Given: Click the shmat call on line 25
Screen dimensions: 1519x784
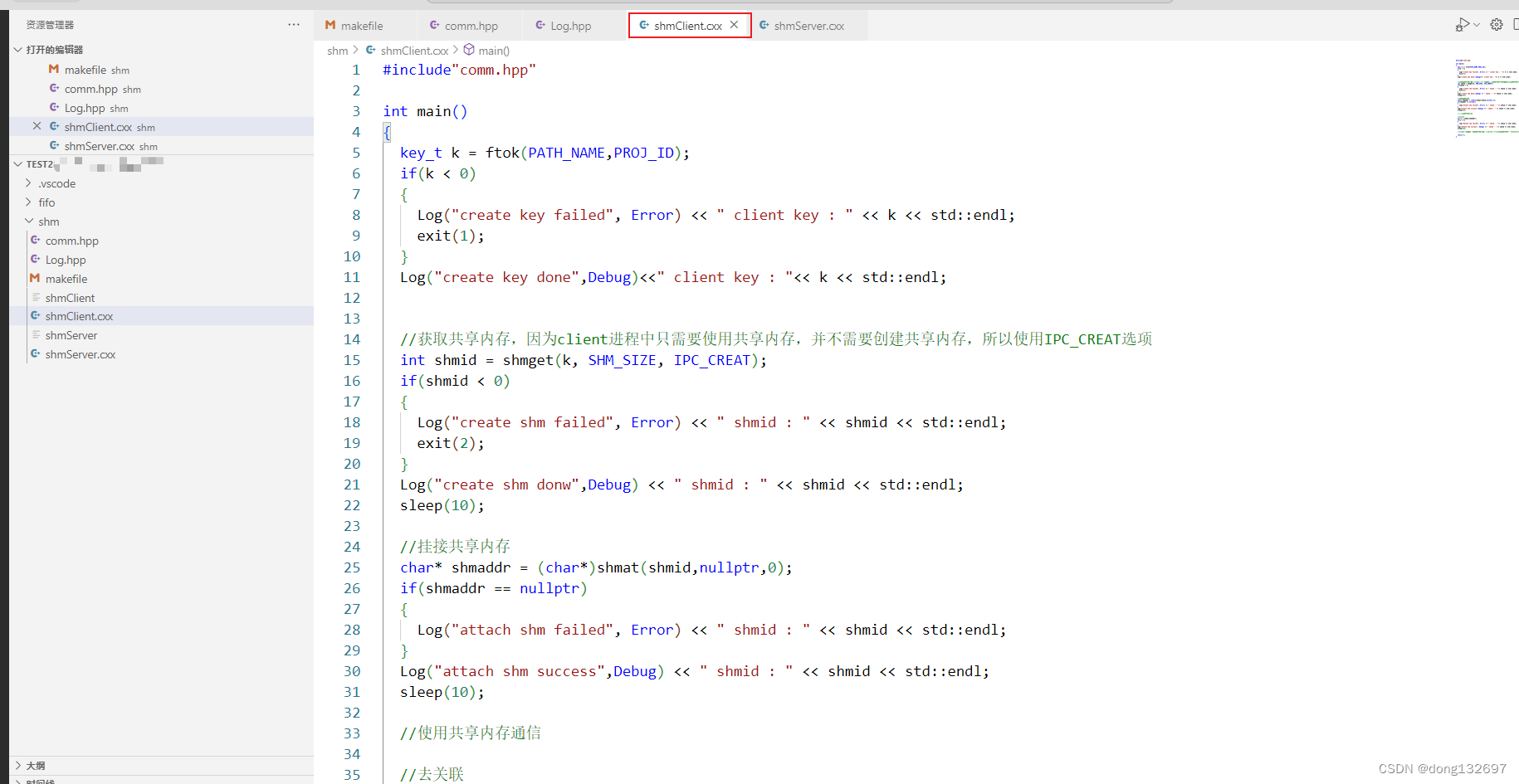Looking at the screenshot, I should point(618,567).
